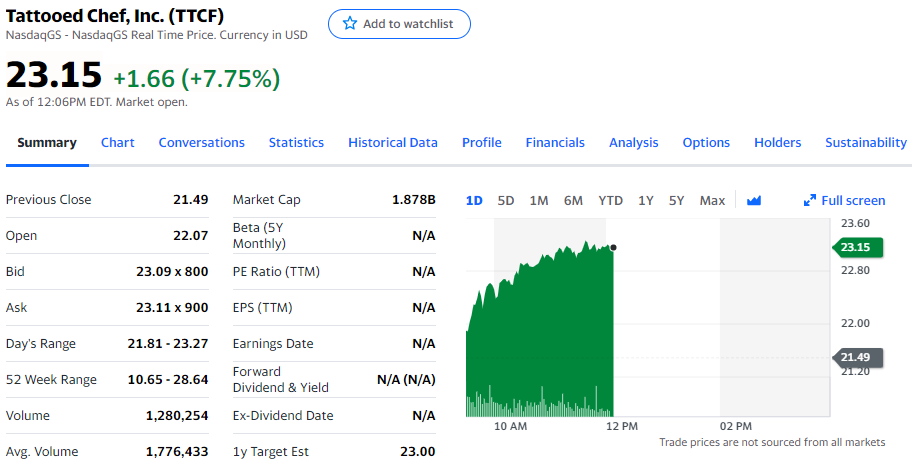Switch chart to 1M range
912x474 pixels.
(x=539, y=201)
